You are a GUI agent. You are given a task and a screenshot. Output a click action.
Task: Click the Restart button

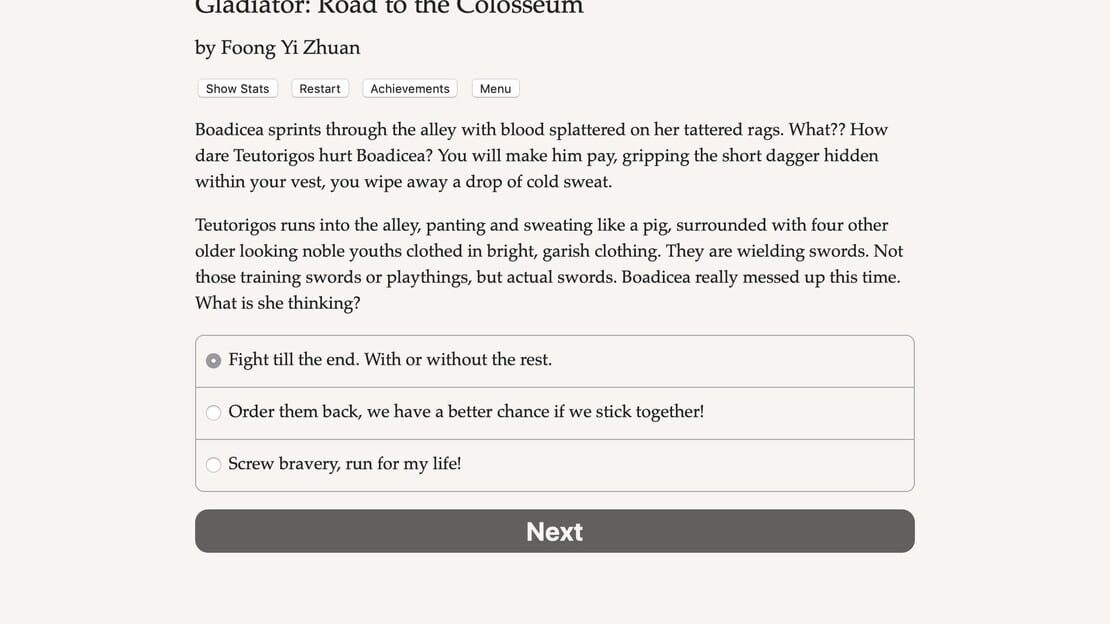click(x=319, y=89)
